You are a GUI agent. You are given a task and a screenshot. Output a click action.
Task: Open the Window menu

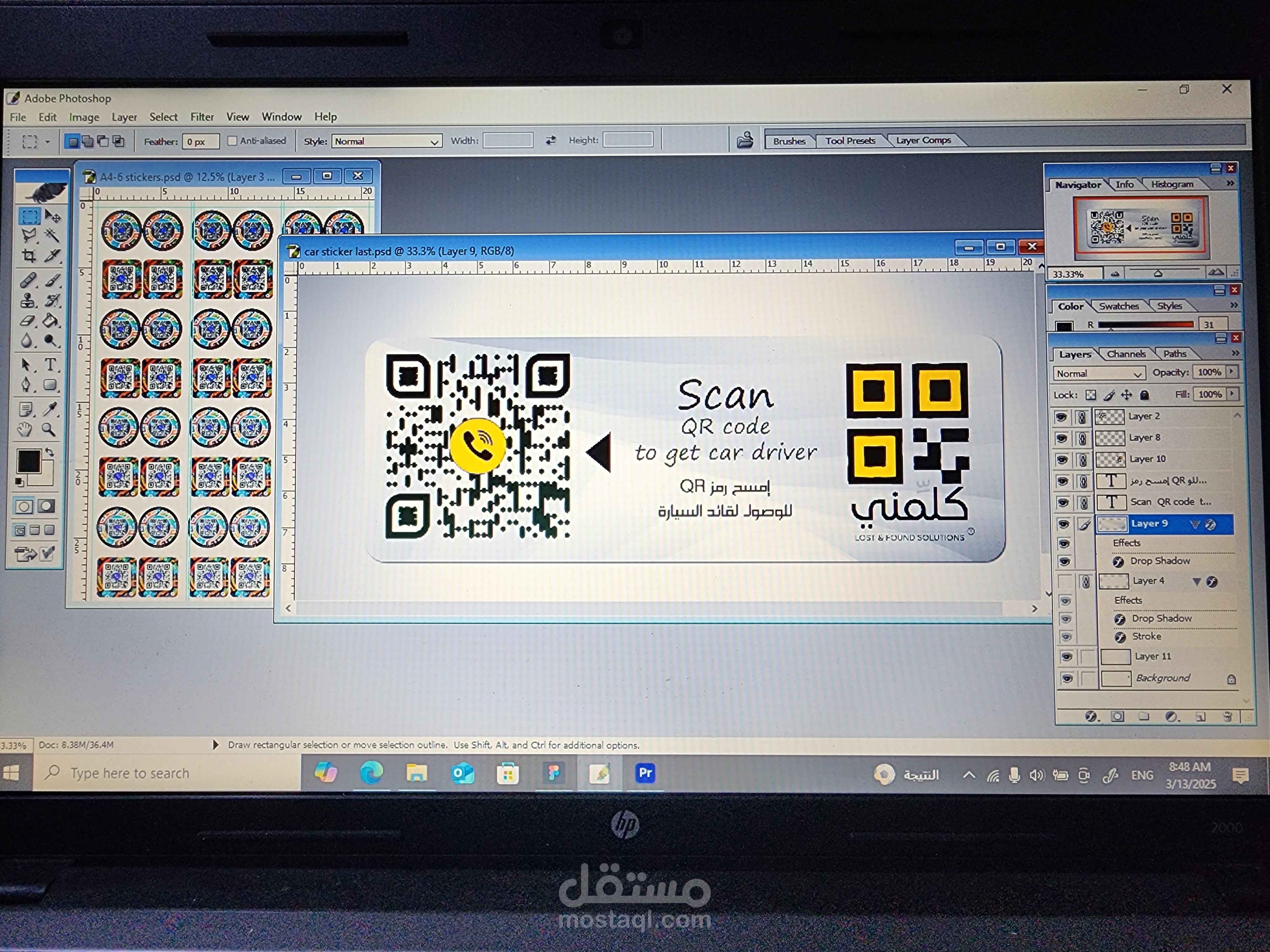click(281, 117)
